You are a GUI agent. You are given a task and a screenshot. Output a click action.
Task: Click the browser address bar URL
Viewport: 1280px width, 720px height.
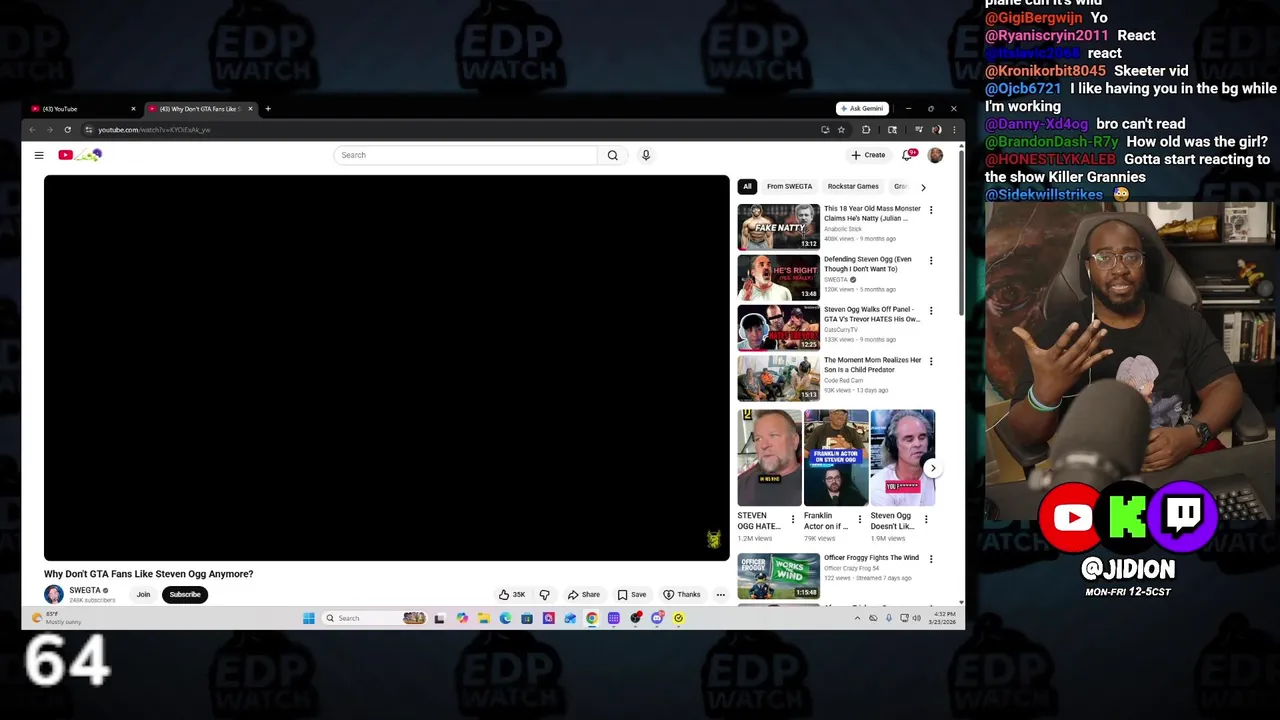pyautogui.click(x=154, y=130)
